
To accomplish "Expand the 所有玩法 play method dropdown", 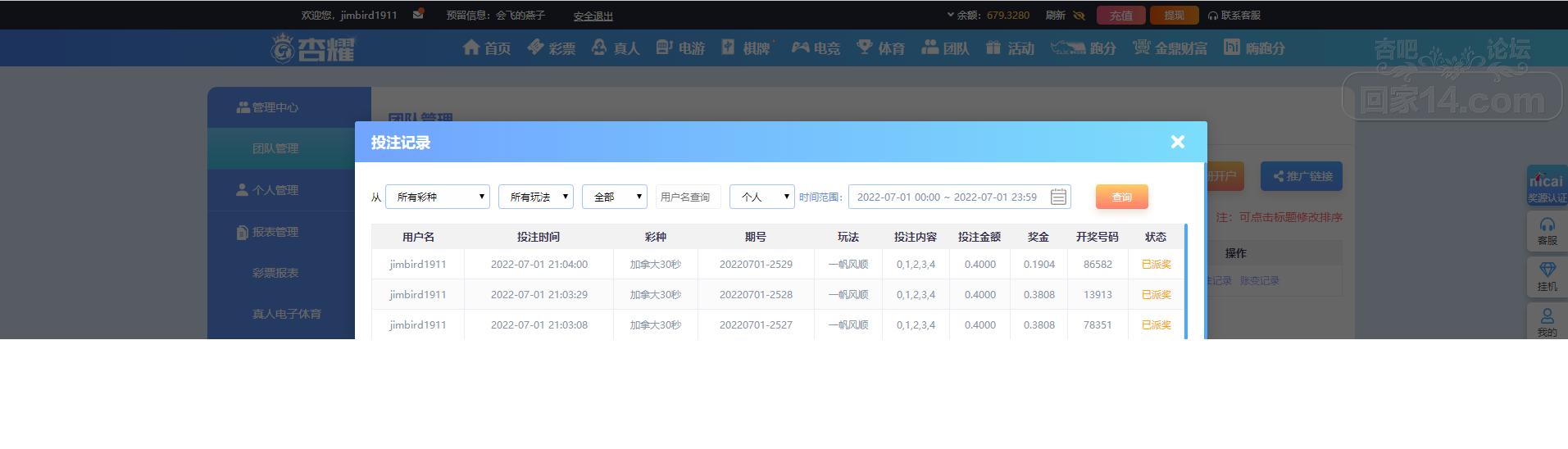I will pos(536,197).
